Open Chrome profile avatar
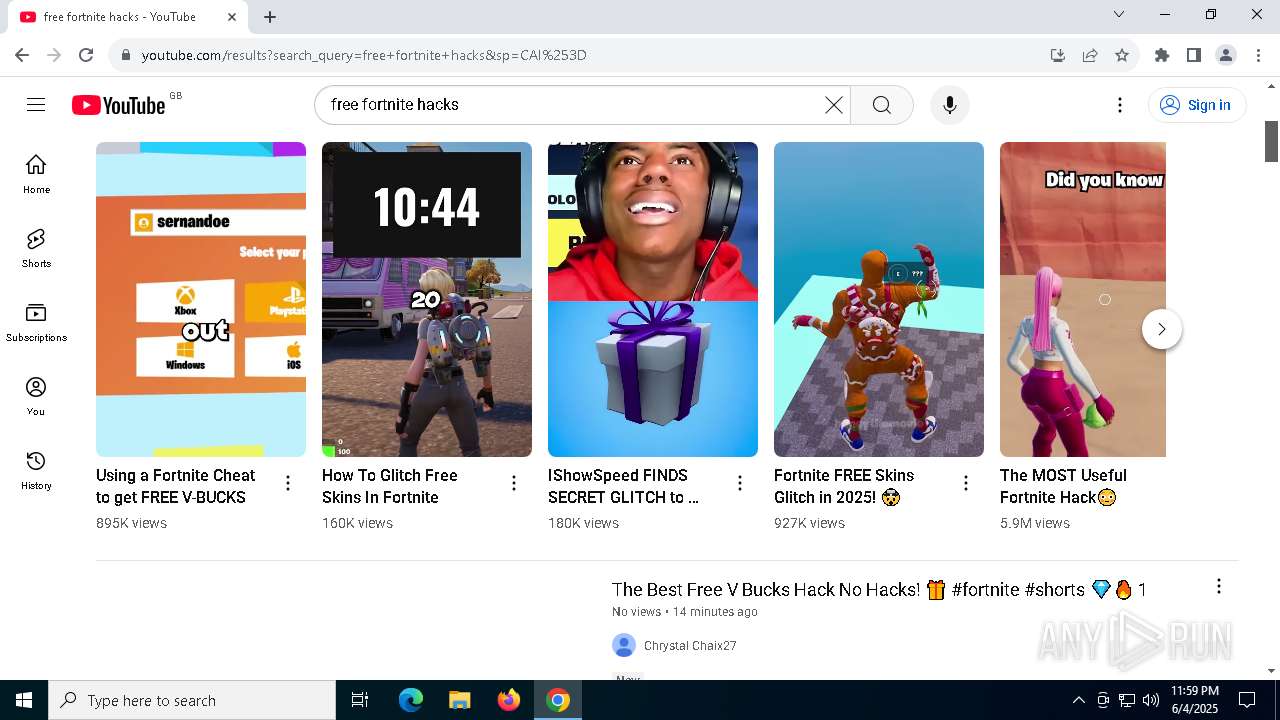Image resolution: width=1280 pixels, height=720 pixels. pos(1226,55)
